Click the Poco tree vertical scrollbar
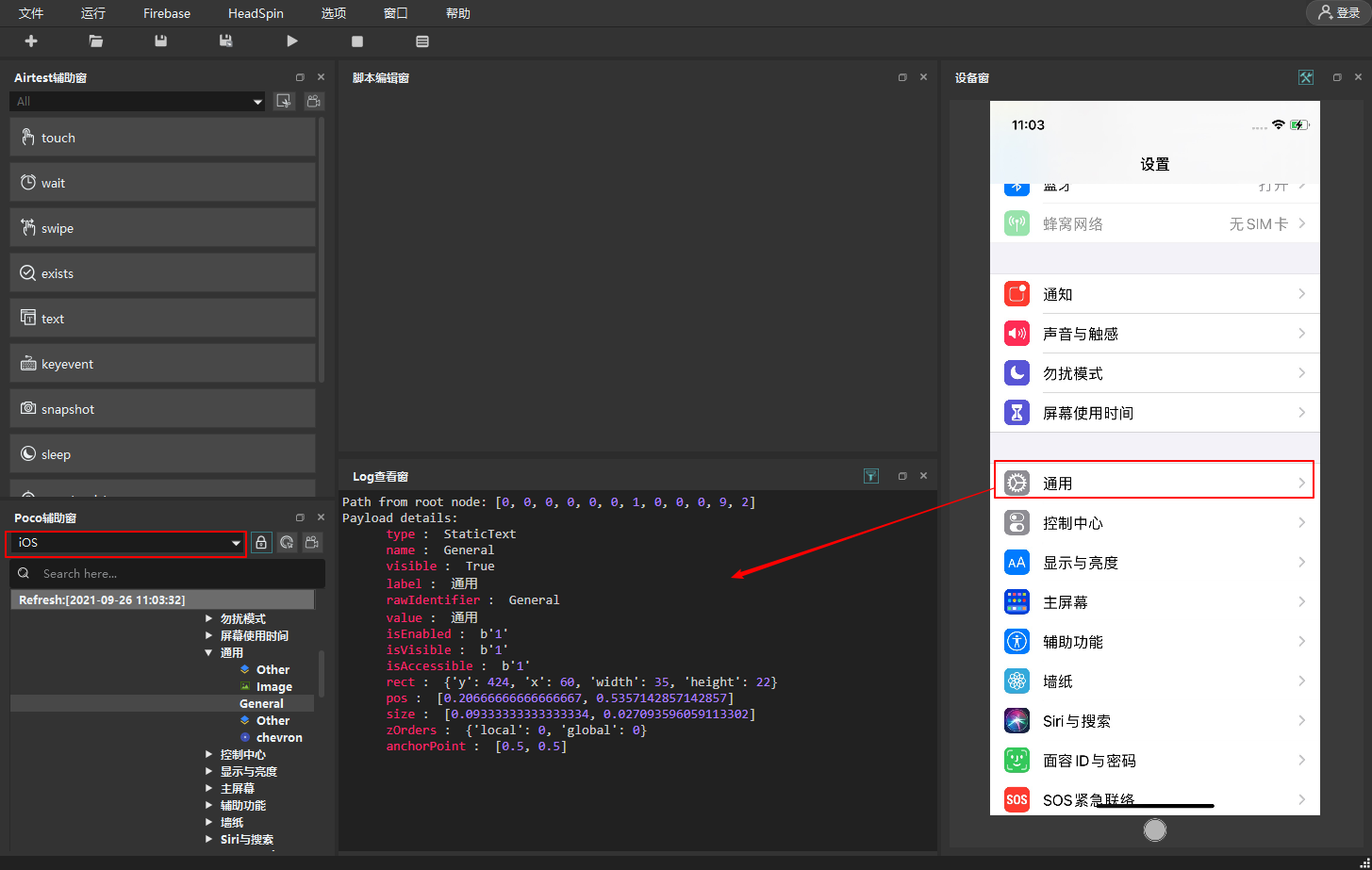 pyautogui.click(x=321, y=674)
